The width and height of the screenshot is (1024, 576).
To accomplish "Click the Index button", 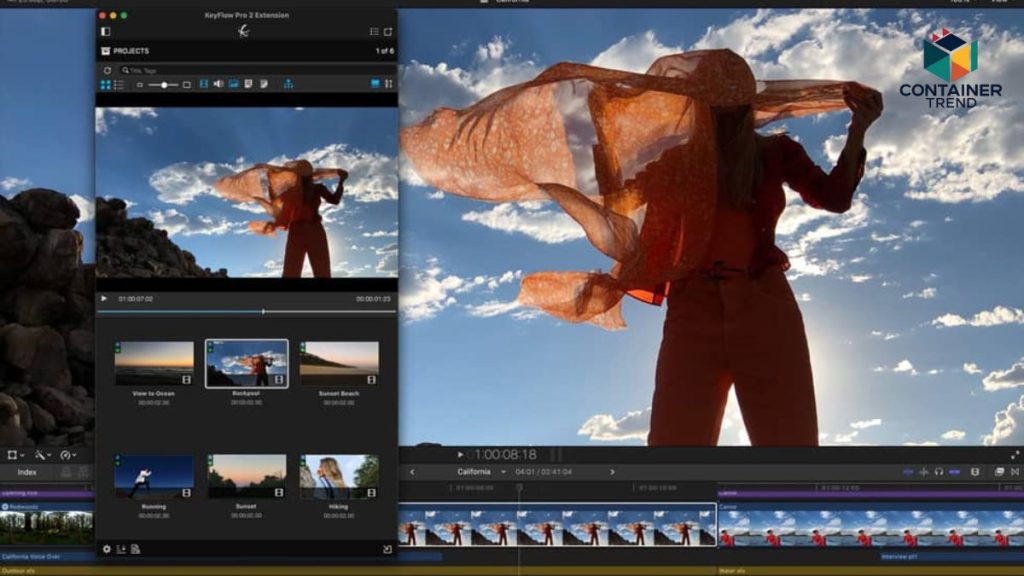I will 27,472.
